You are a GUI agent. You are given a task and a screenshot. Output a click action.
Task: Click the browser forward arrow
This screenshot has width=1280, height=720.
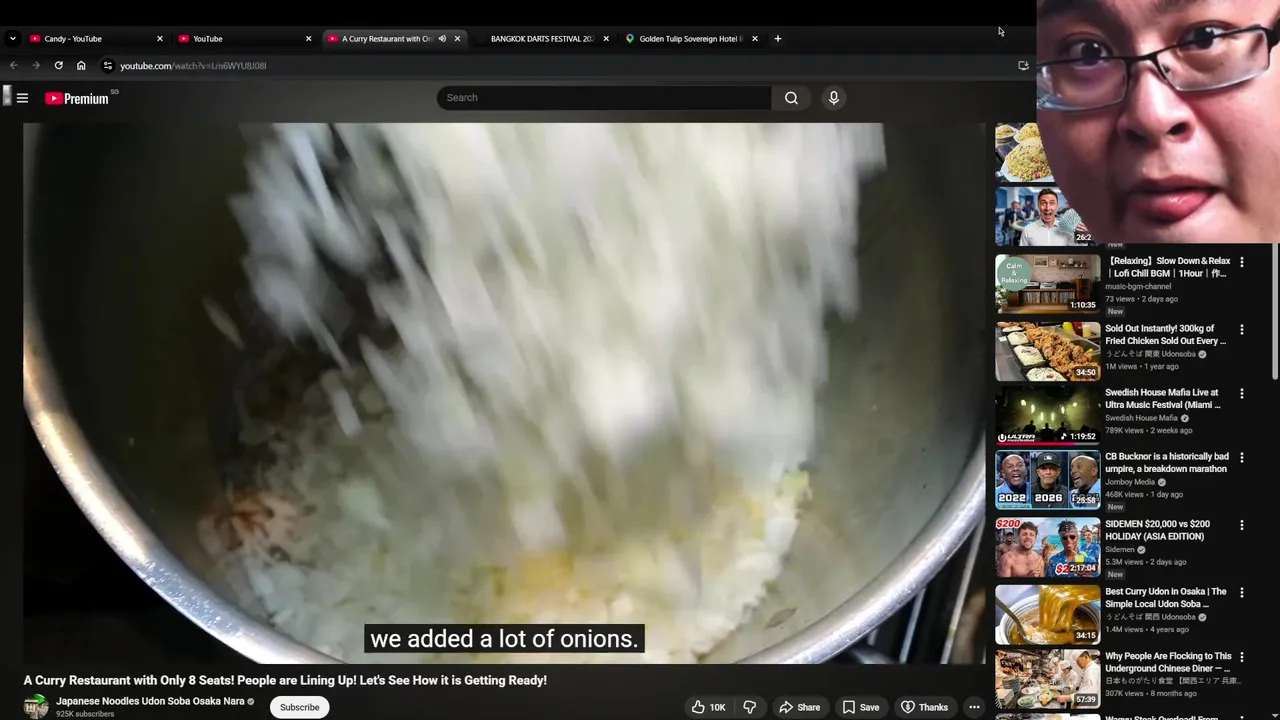(x=36, y=66)
